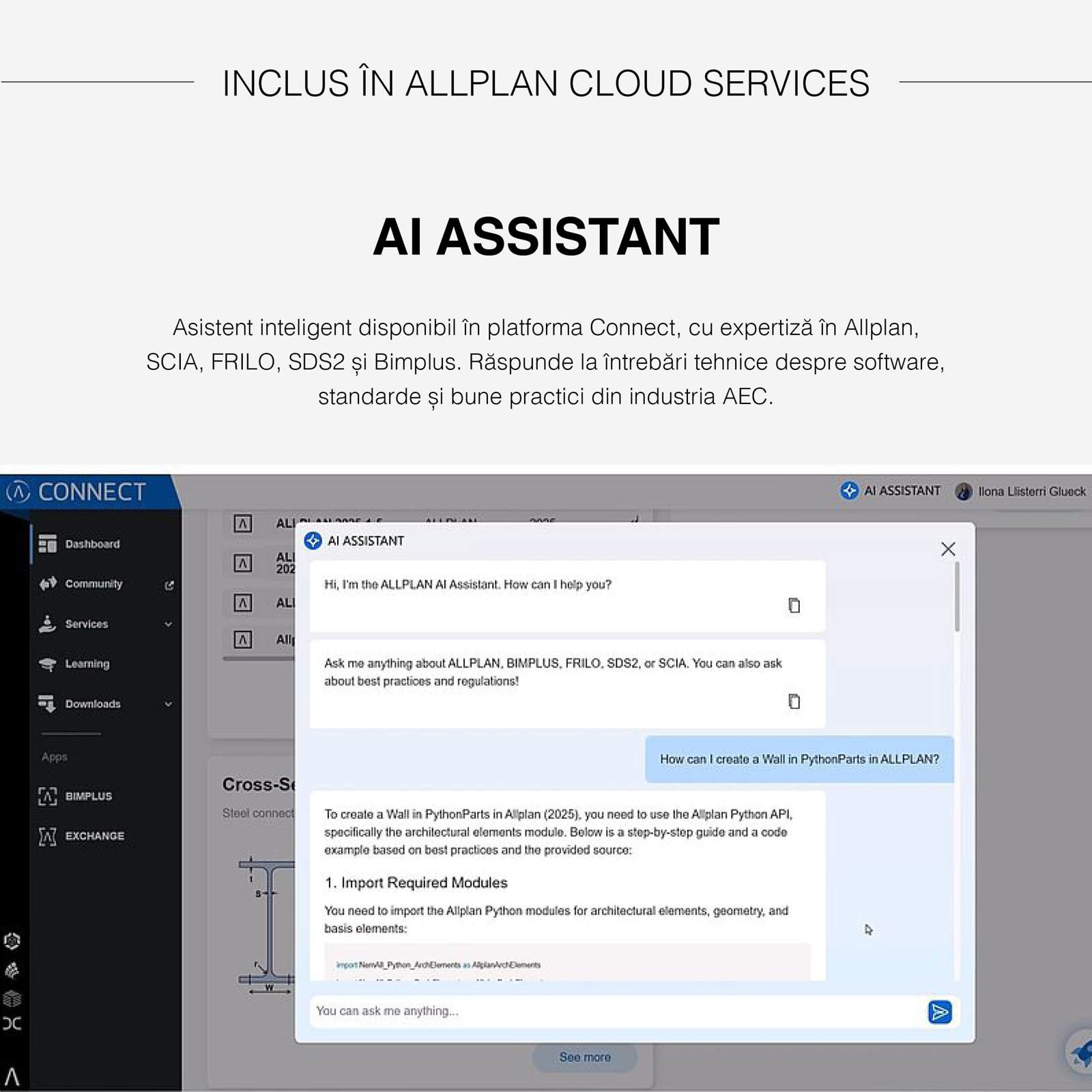Viewport: 1092px width, 1092px height.
Task: Click the EXCHANGE app icon
Action: pyautogui.click(x=48, y=836)
